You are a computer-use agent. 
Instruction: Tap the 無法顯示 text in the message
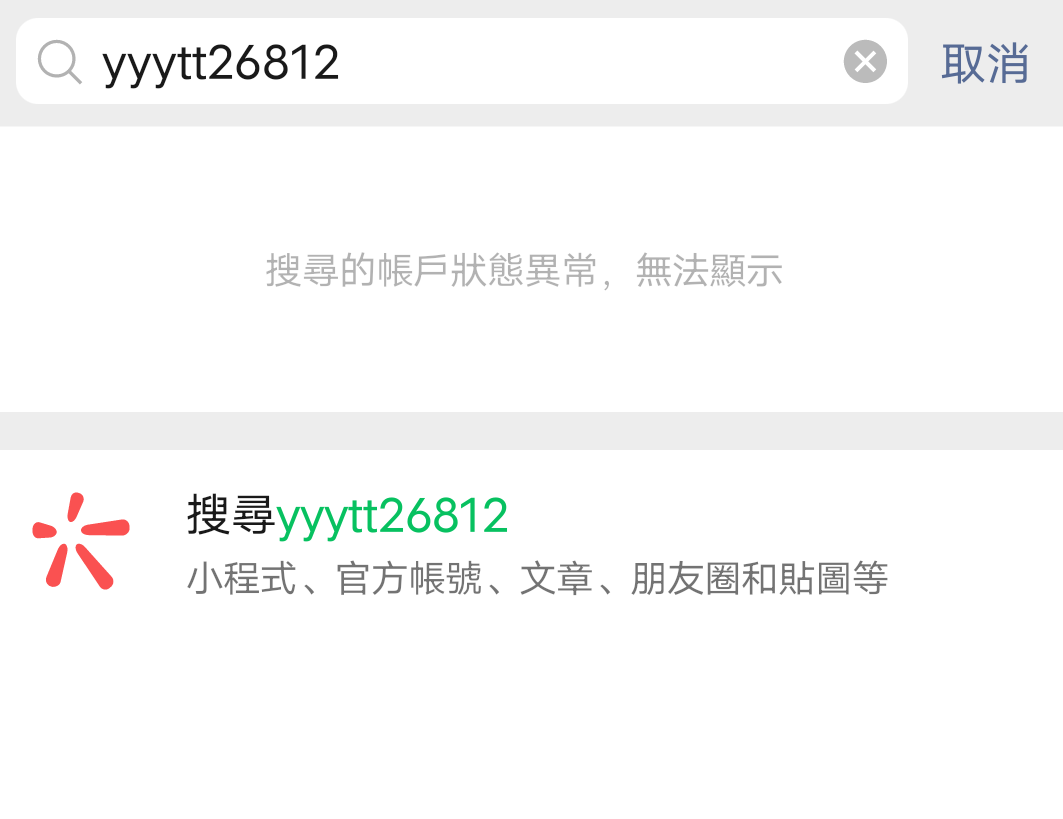pos(709,270)
